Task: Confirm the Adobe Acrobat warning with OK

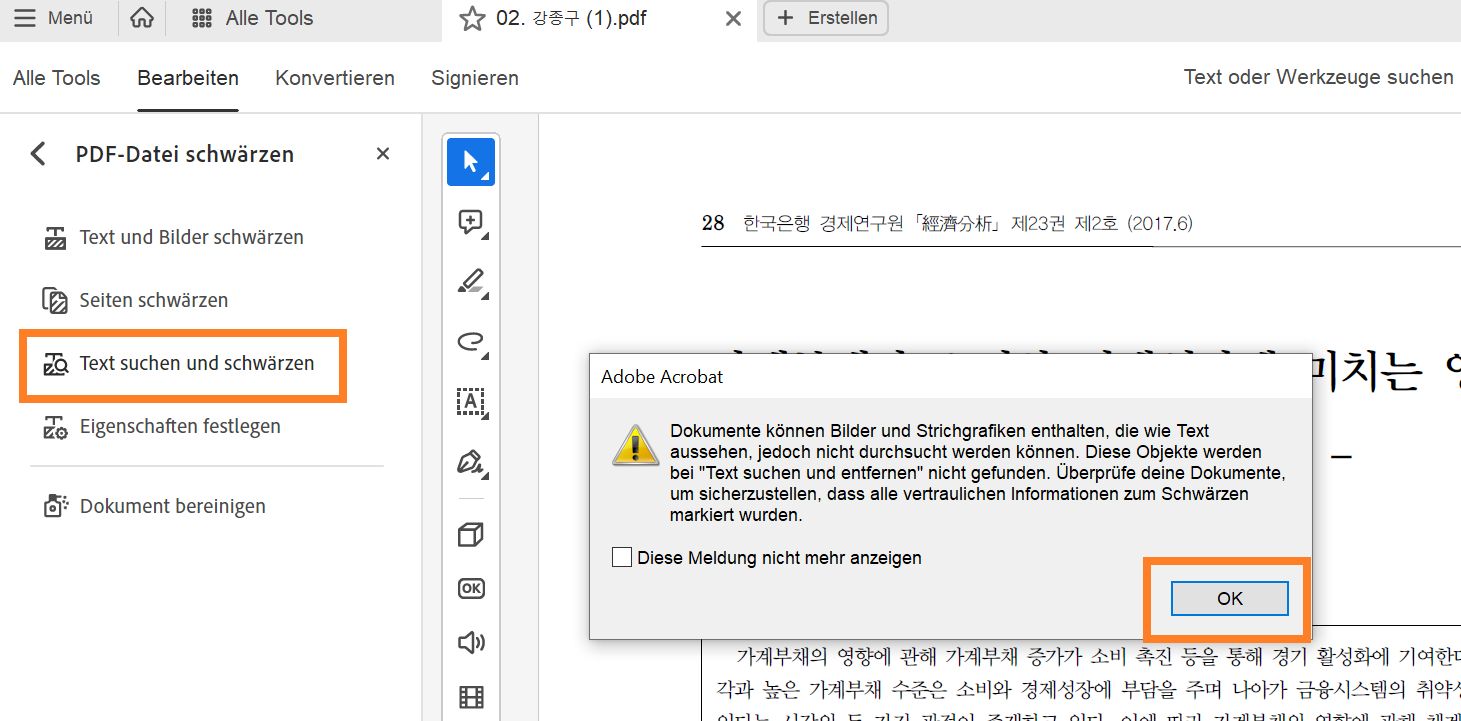Action: click(1228, 598)
